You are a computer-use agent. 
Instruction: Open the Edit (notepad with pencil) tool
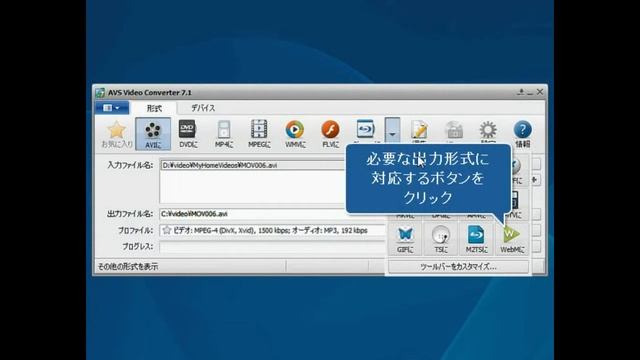pos(419,131)
